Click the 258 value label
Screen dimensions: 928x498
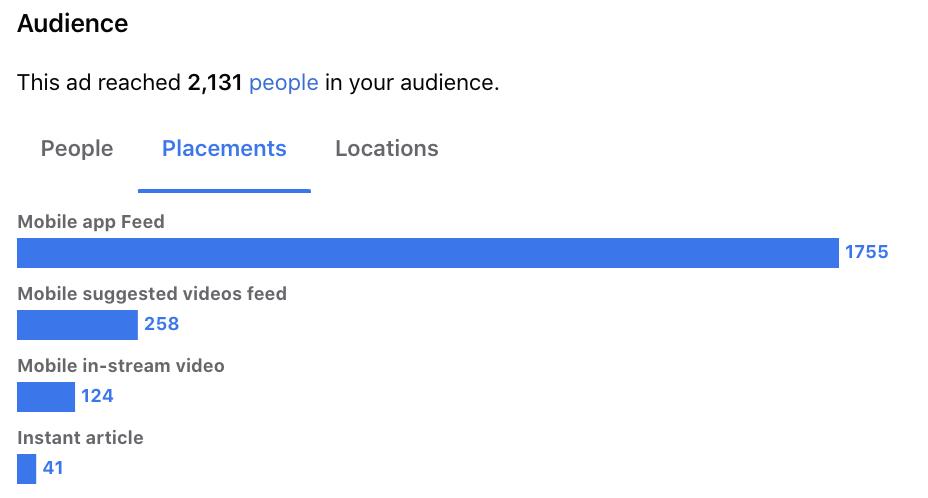162,324
